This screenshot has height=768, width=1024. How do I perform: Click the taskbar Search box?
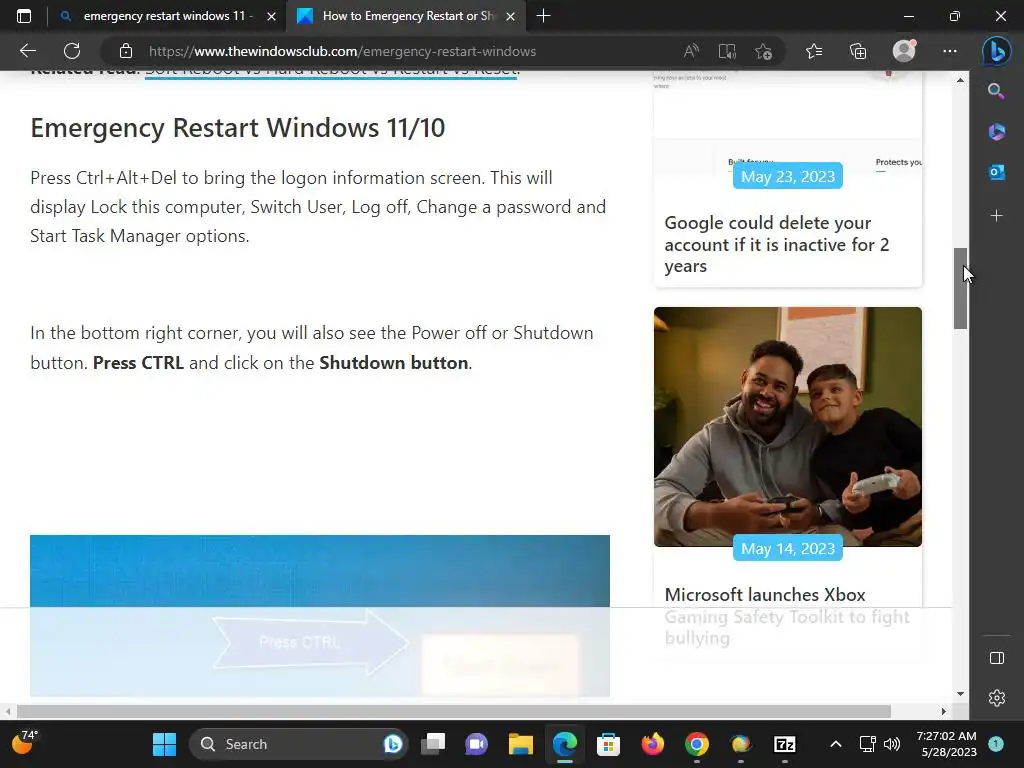(298, 744)
